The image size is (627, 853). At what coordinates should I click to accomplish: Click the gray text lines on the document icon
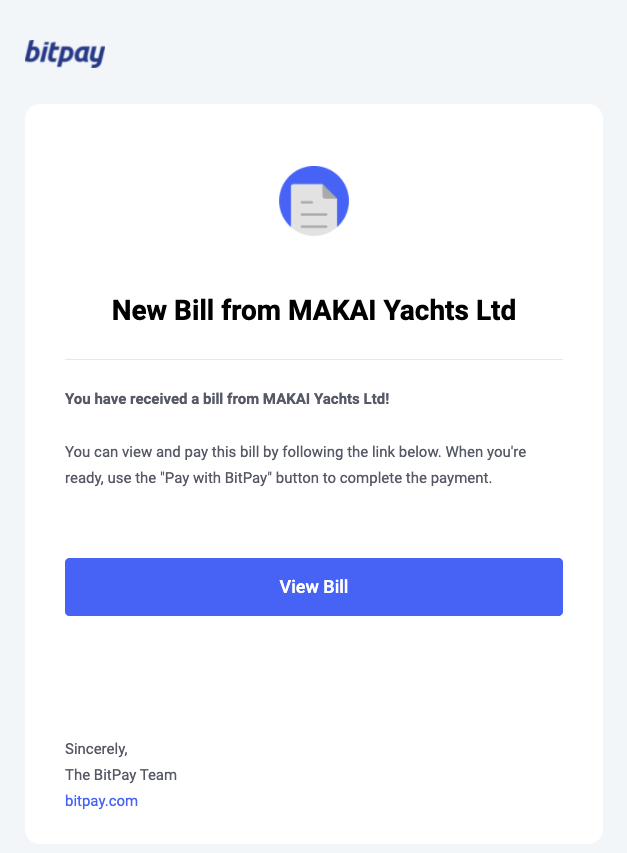pos(314,214)
